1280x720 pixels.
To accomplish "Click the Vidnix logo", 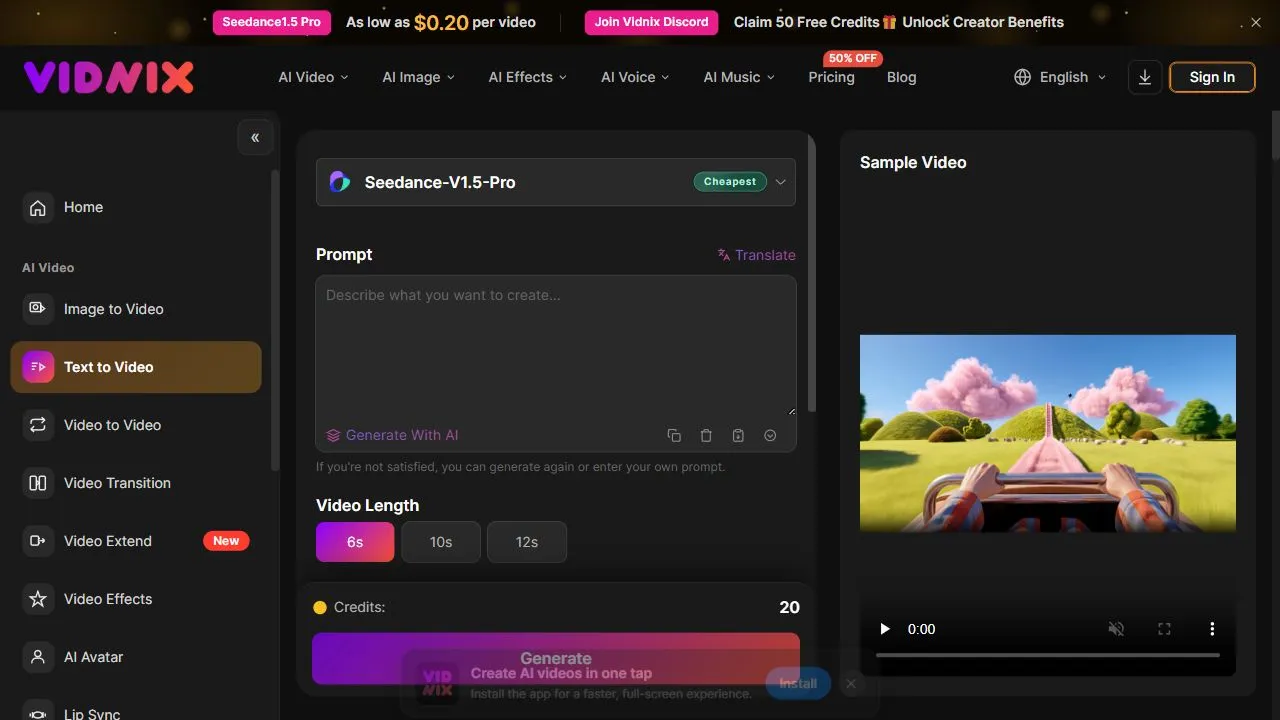I will [109, 77].
